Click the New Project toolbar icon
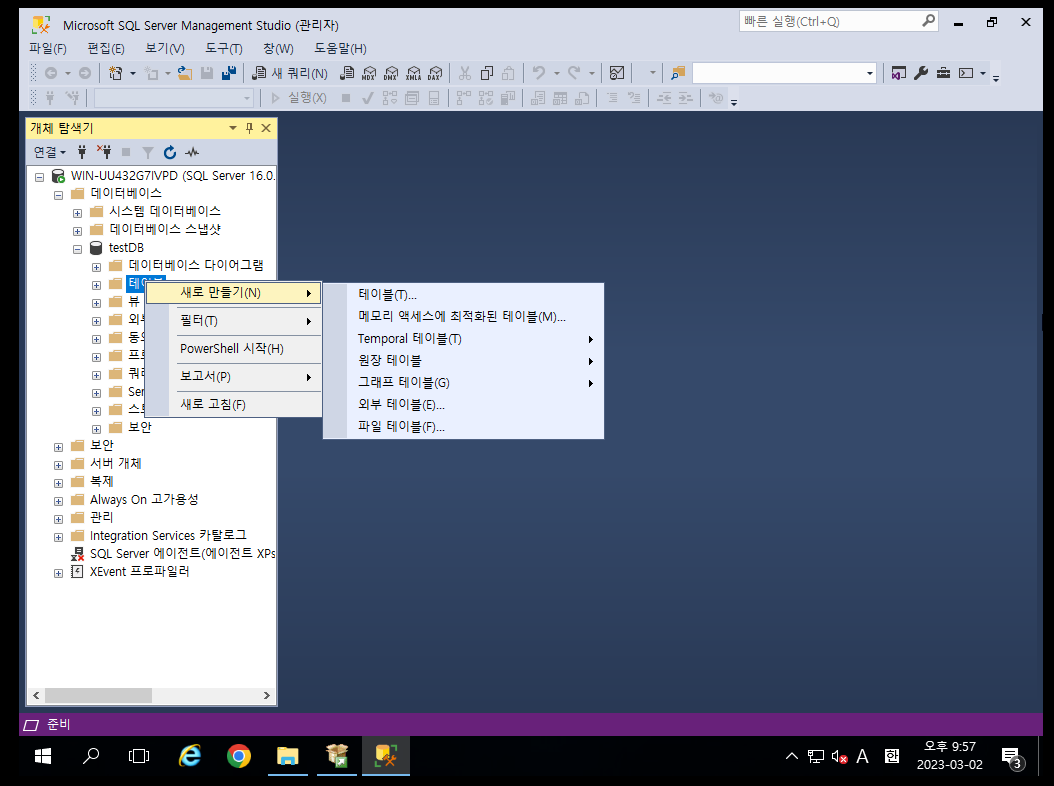This screenshot has height=786, width=1054. pos(116,73)
